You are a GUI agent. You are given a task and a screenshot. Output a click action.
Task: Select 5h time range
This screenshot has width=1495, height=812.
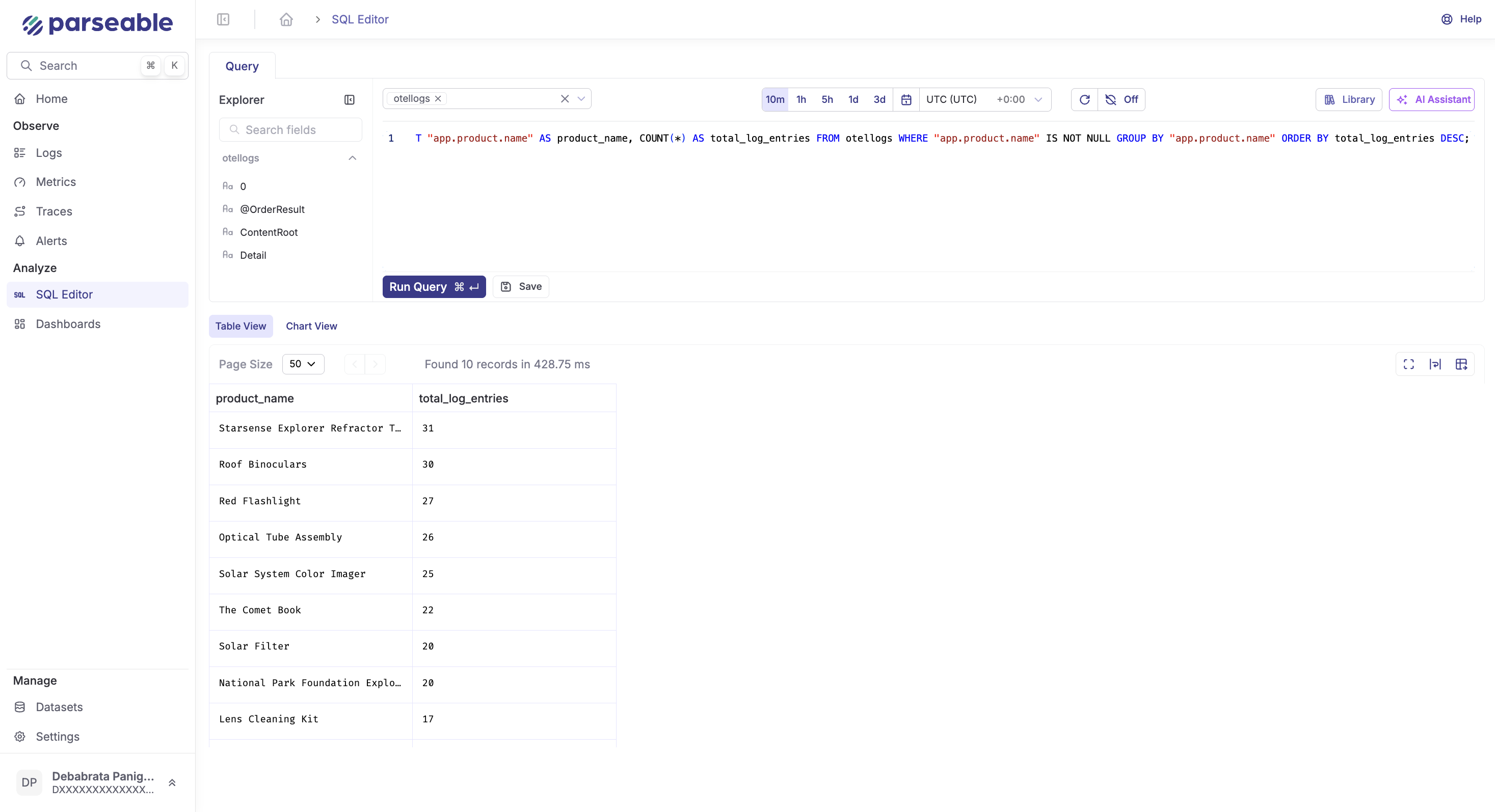pyautogui.click(x=827, y=100)
